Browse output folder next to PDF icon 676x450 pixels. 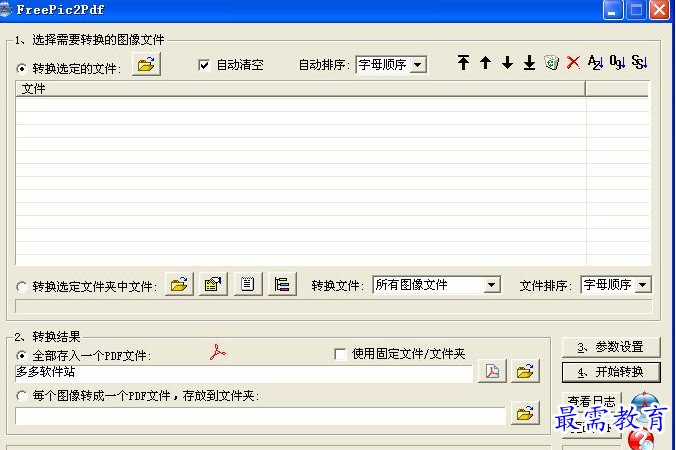tap(525, 371)
